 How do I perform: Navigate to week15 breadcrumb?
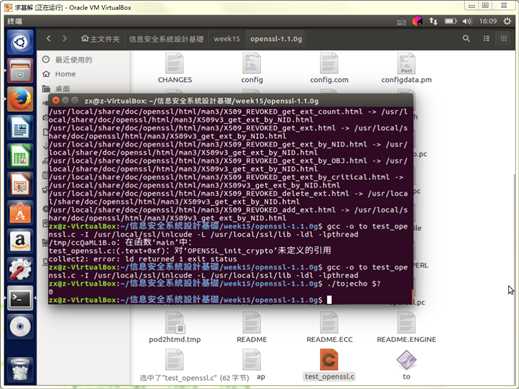227,39
